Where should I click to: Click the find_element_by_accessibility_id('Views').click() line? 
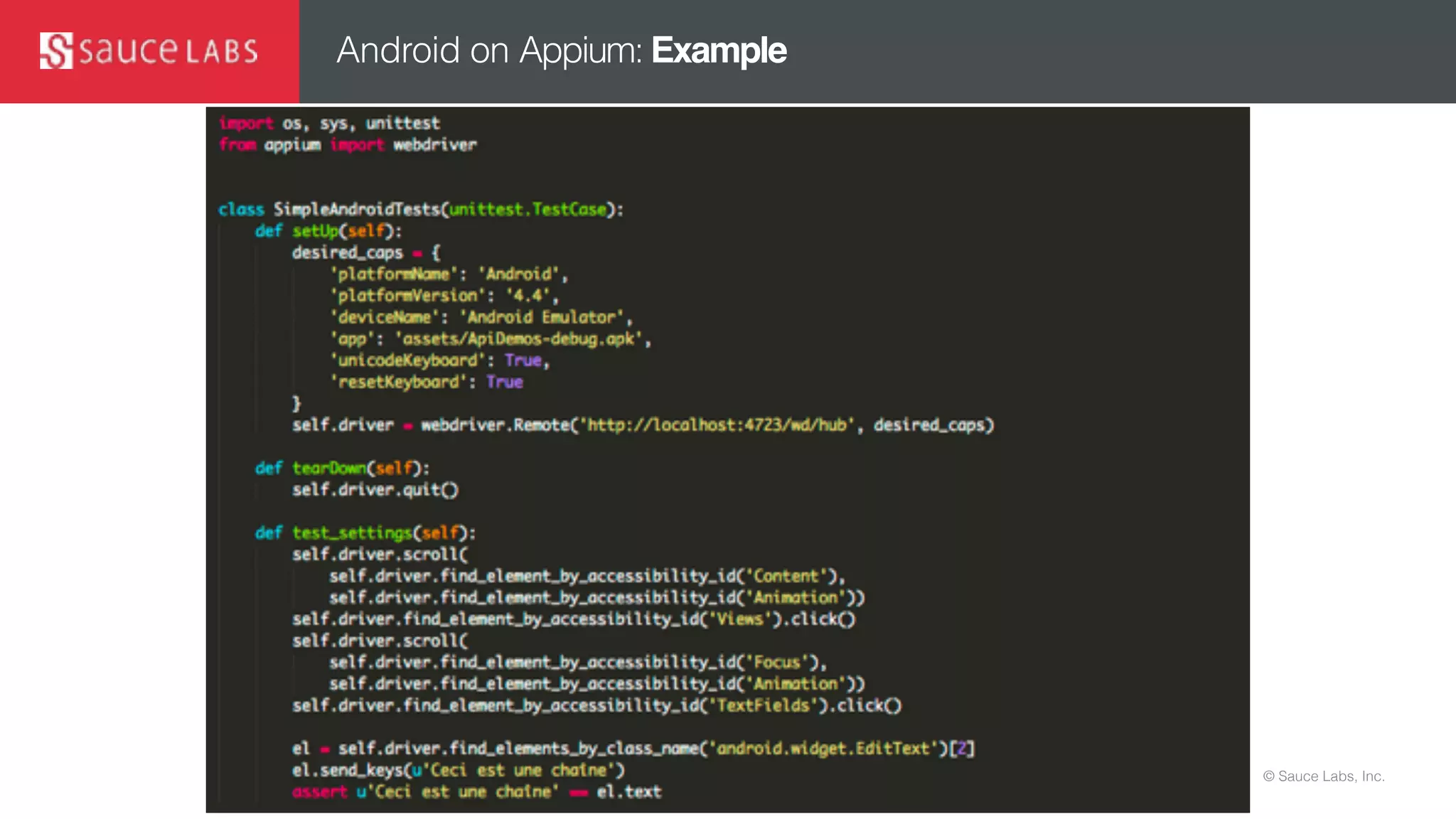574,619
